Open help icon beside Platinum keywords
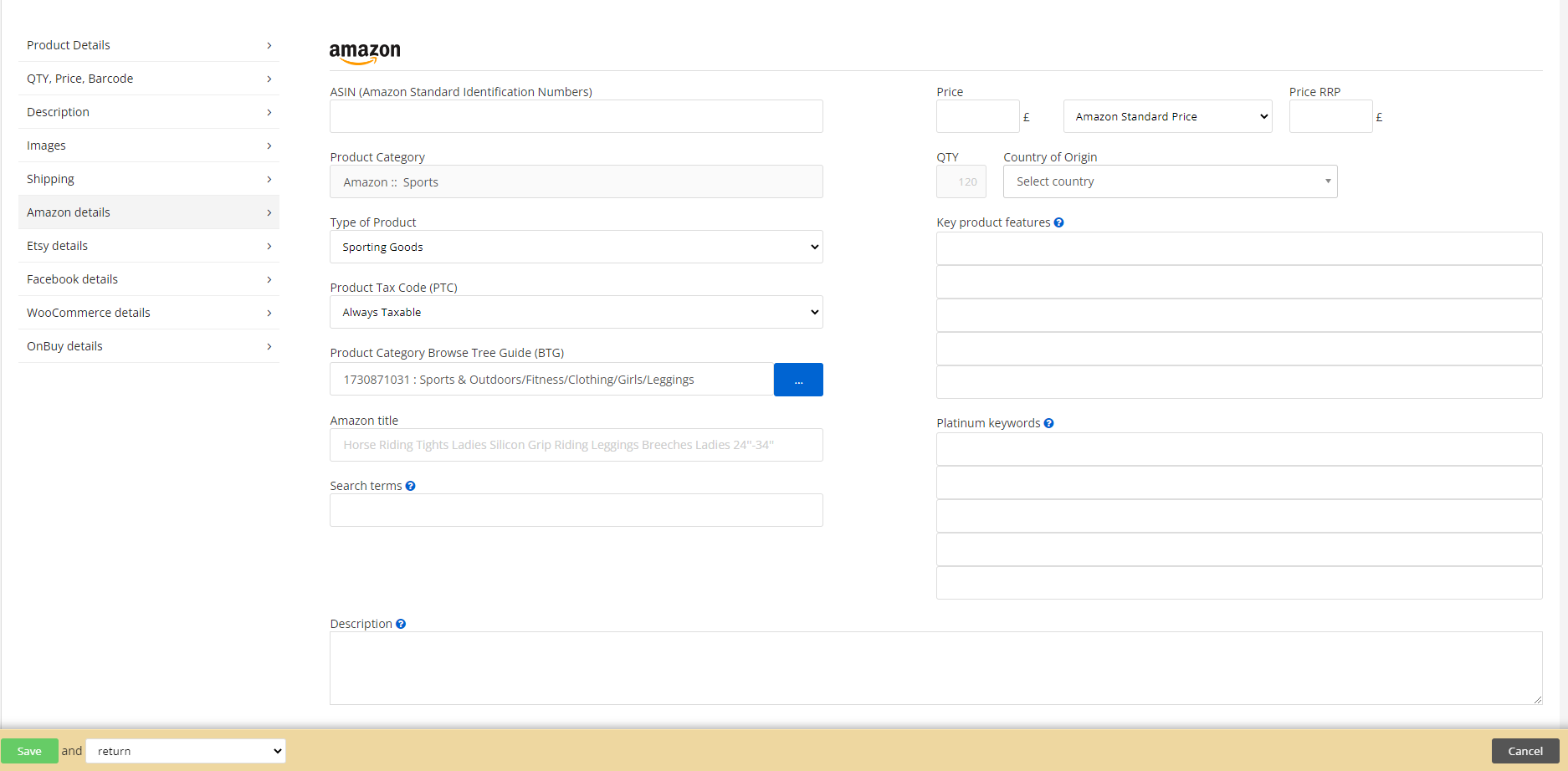Viewport: 1568px width, 771px height. point(1048,423)
